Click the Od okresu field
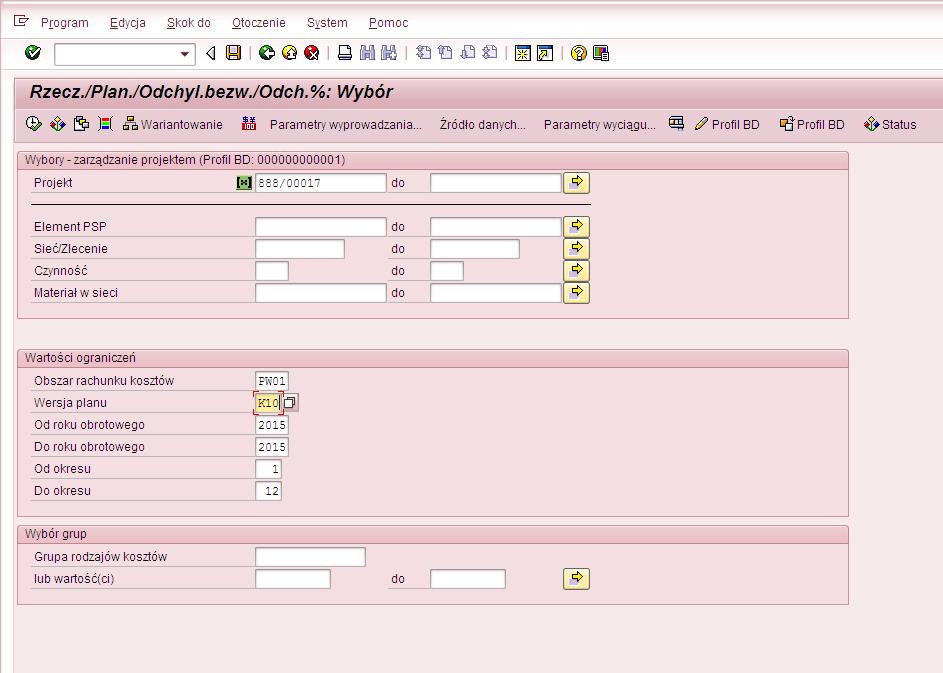 point(268,469)
